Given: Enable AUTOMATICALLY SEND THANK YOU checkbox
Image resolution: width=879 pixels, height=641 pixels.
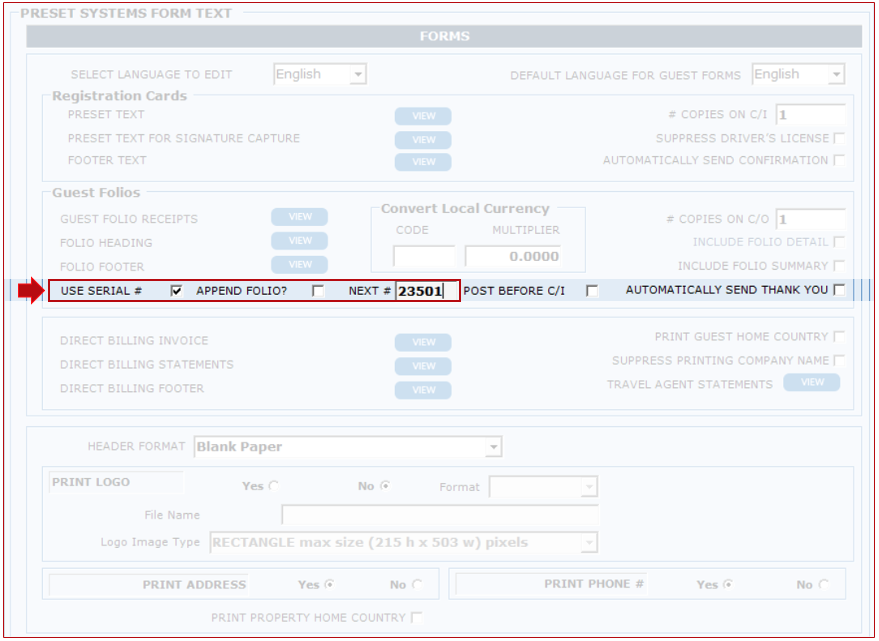Looking at the screenshot, I should [839, 290].
